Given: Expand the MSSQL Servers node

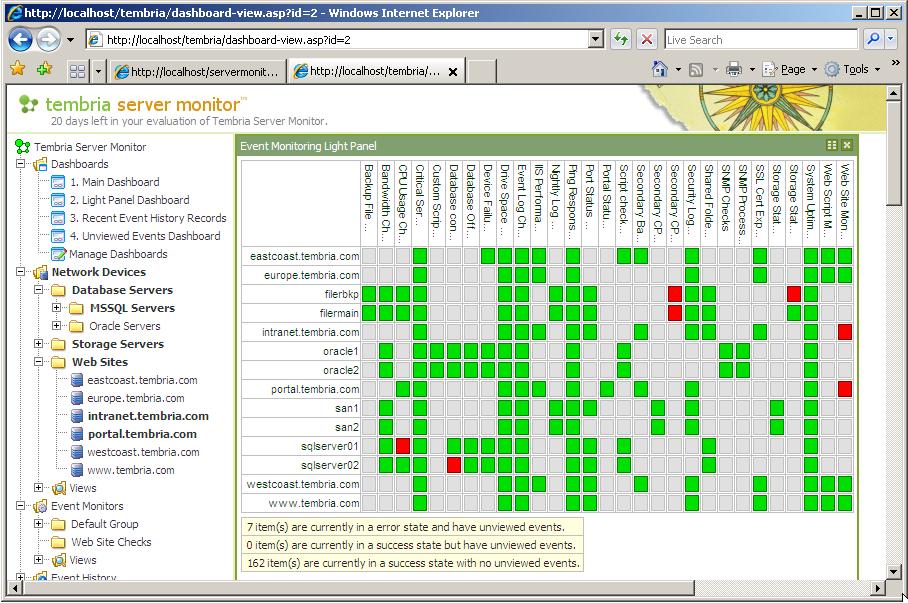Looking at the screenshot, I should click(x=56, y=308).
